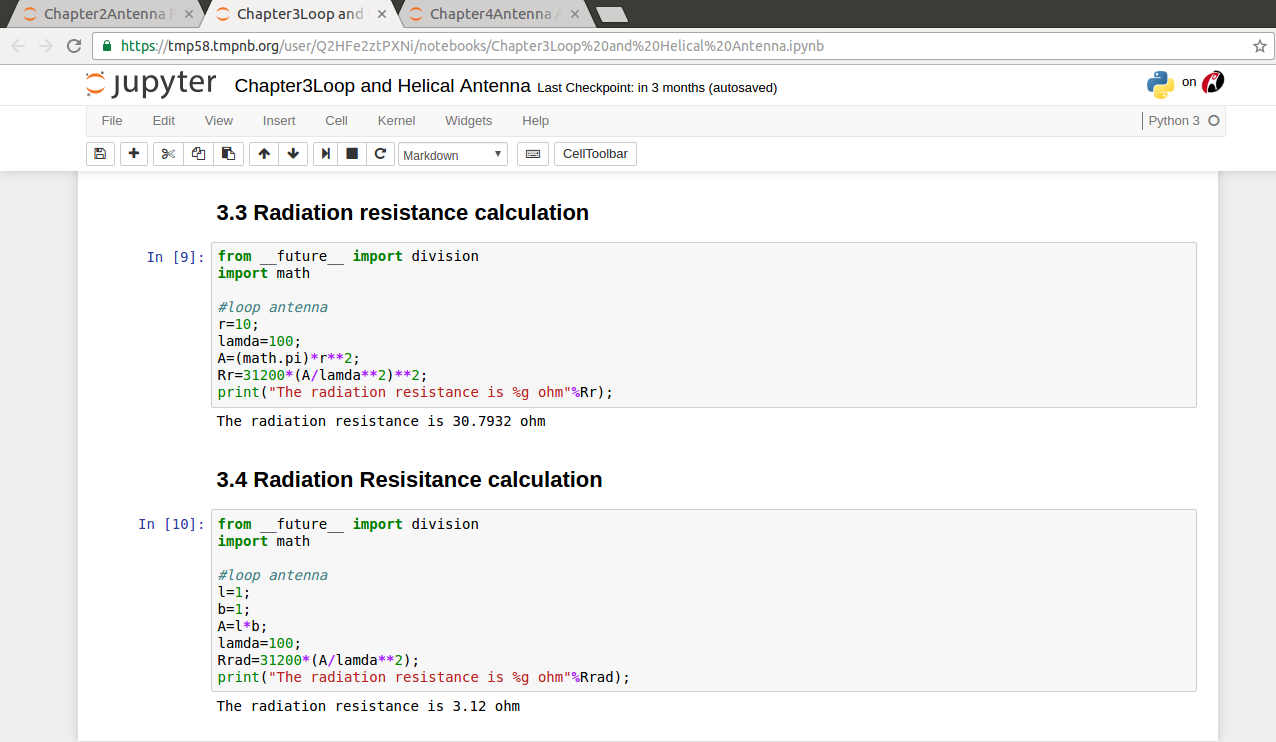Move selected cell up arrow
The image size is (1276, 742).
(264, 154)
